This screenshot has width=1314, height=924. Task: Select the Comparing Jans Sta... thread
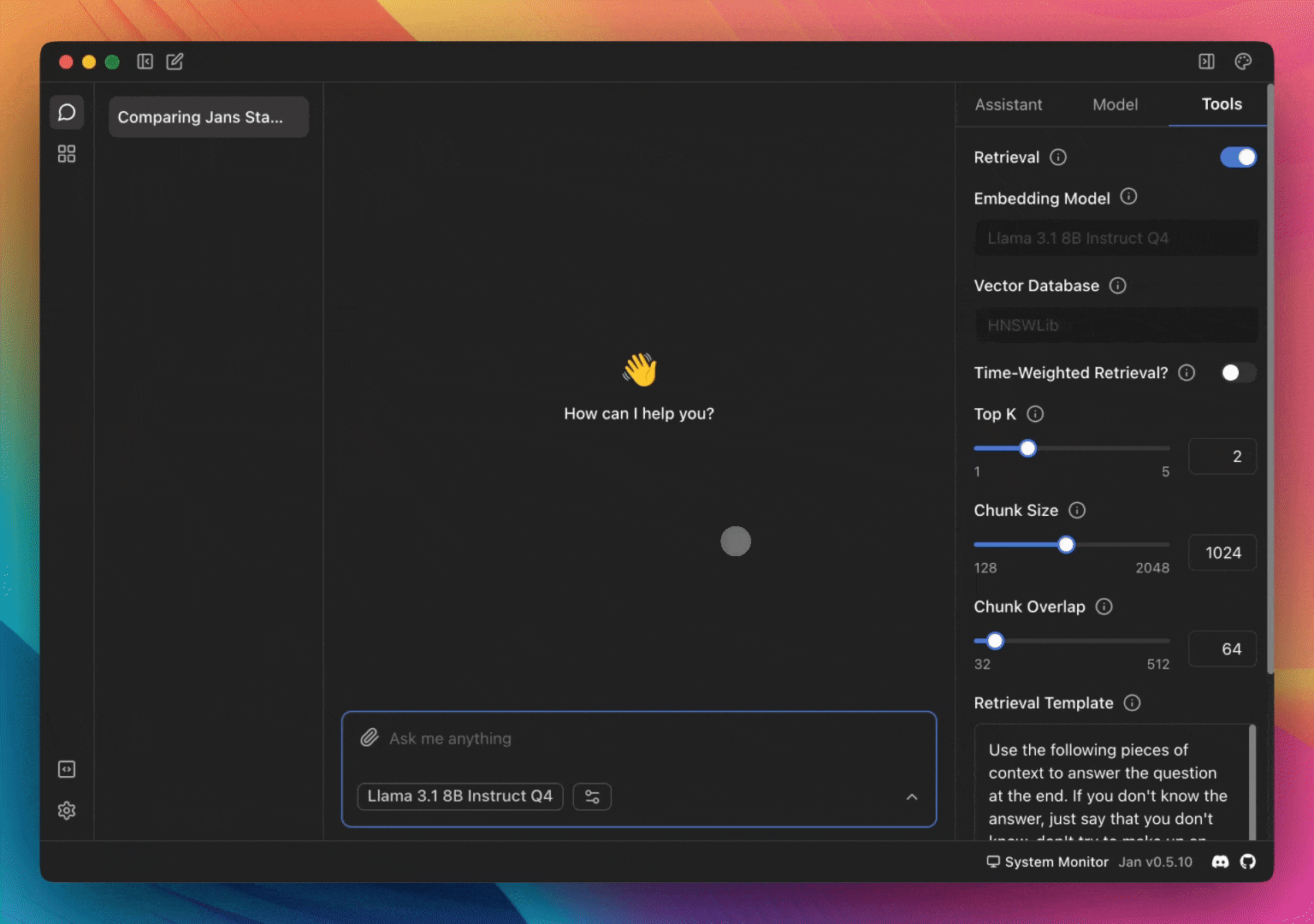point(208,117)
